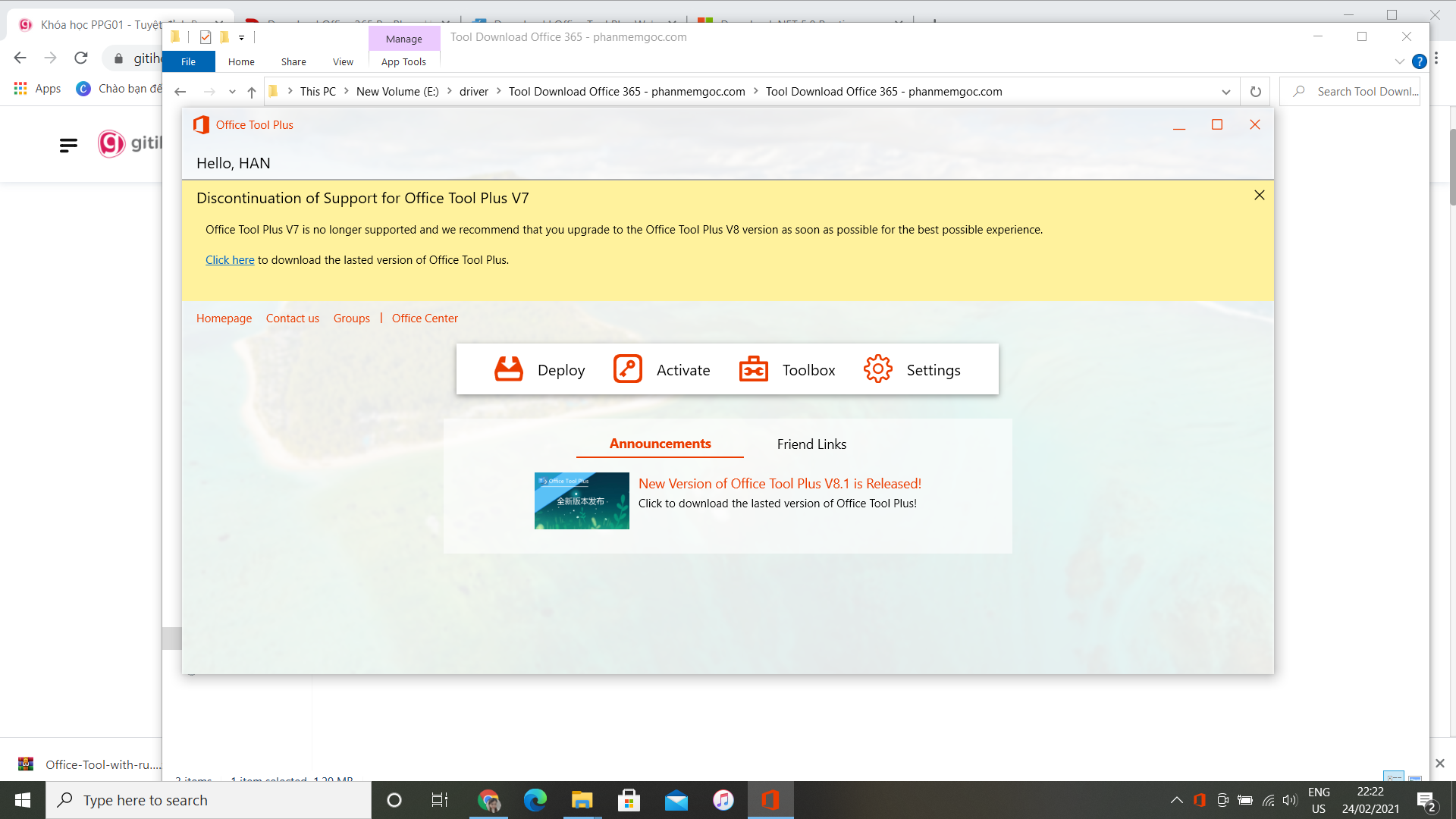
Task: Open the gitiho hamburger menu
Action: click(68, 145)
